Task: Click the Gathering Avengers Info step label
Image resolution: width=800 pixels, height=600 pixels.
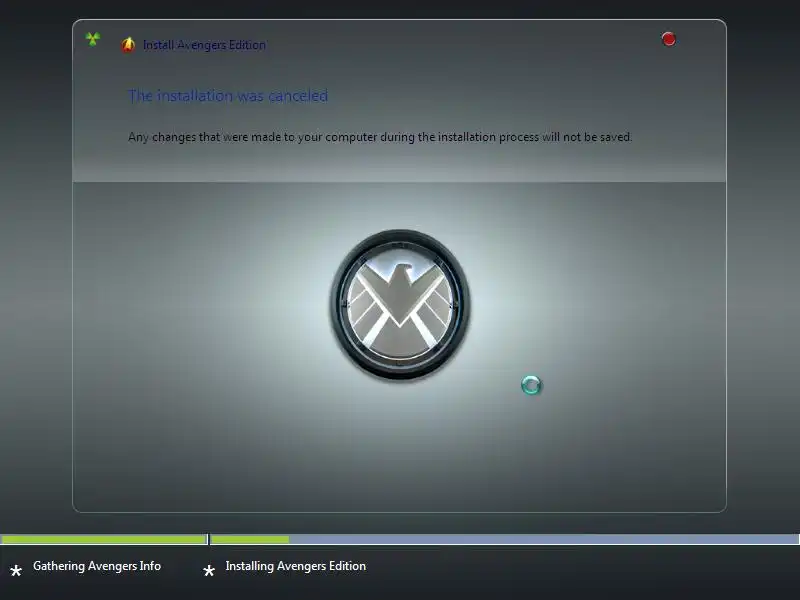Action: click(x=97, y=566)
